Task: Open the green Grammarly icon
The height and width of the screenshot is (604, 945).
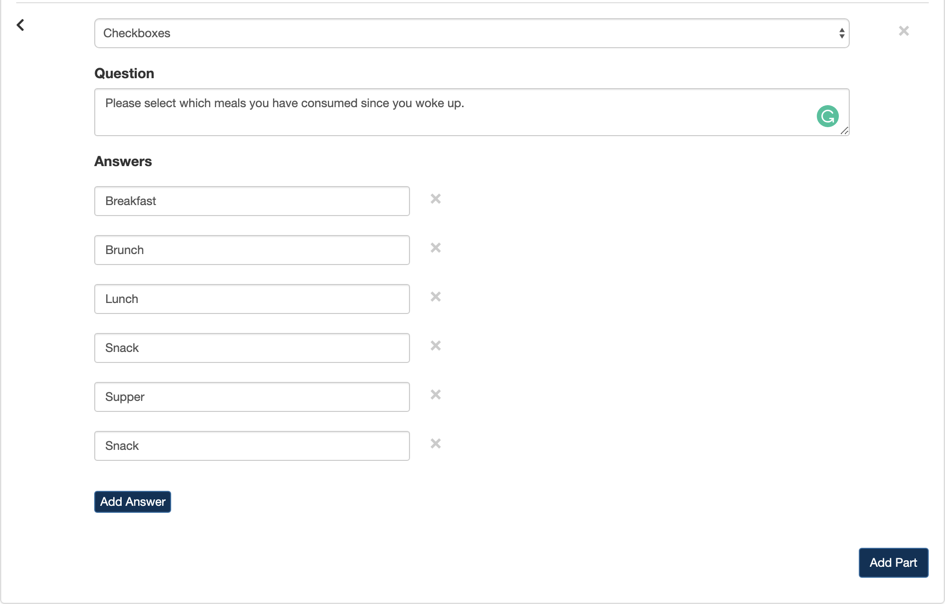Action: [x=827, y=116]
